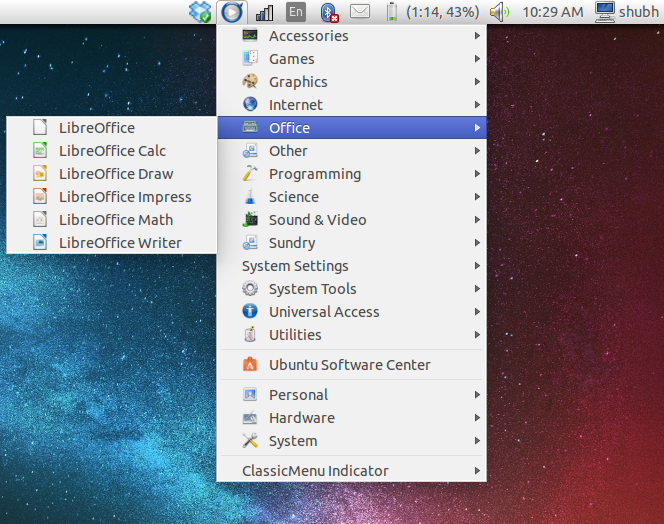Click the Universal Access icon
Screen dimensions: 664x524
250,311
